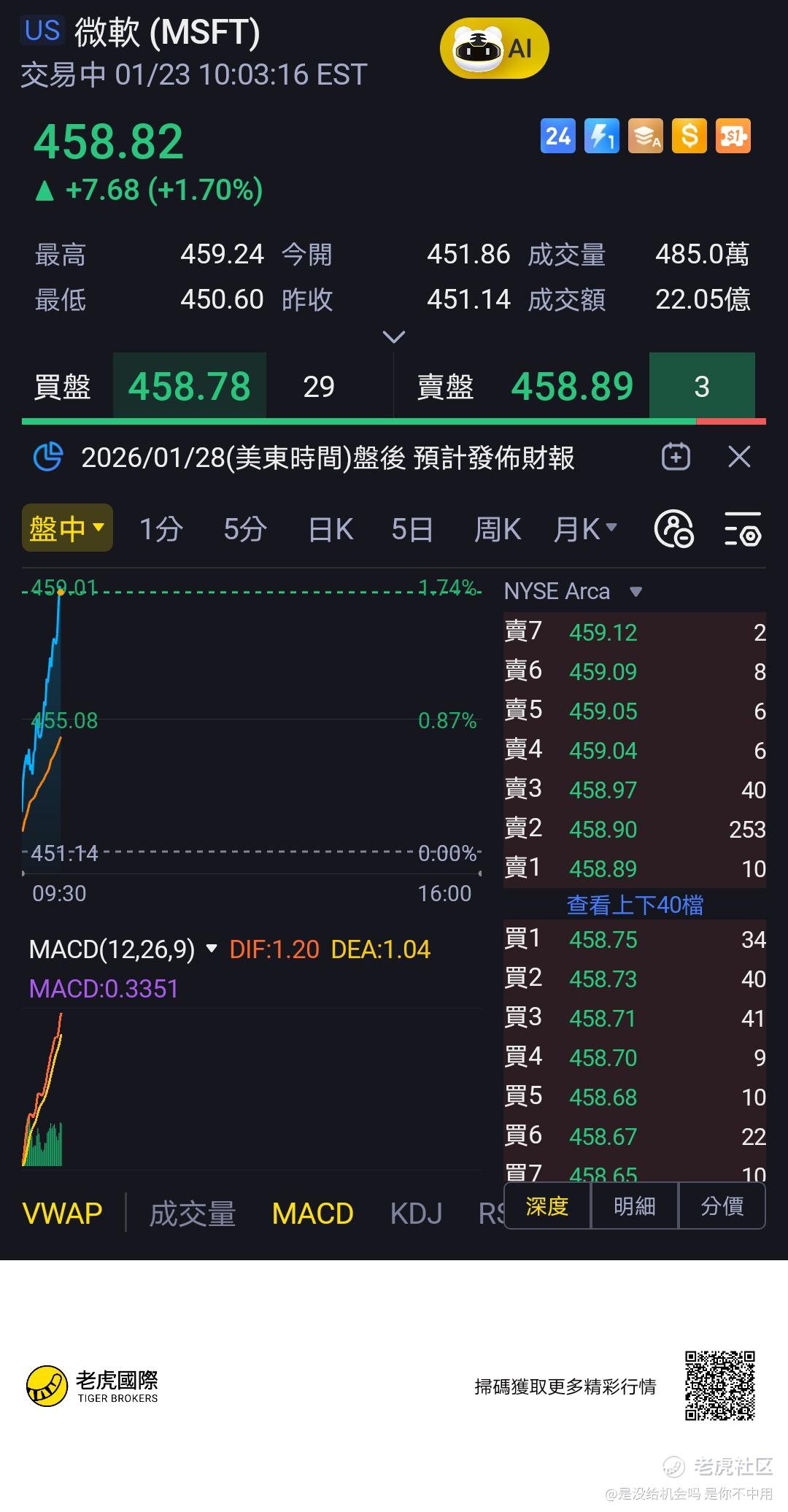Select 賣2 row at 458.90
The height and width of the screenshot is (1512, 788).
tap(635, 829)
